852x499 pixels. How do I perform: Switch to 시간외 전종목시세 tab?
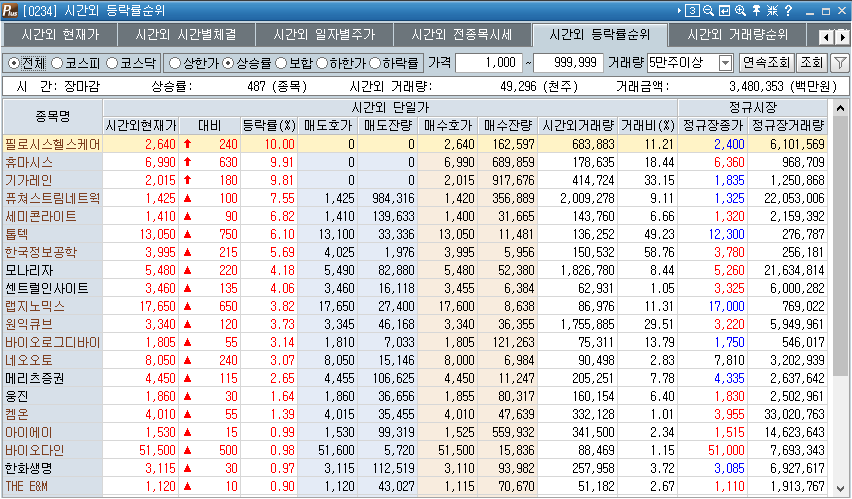point(462,35)
